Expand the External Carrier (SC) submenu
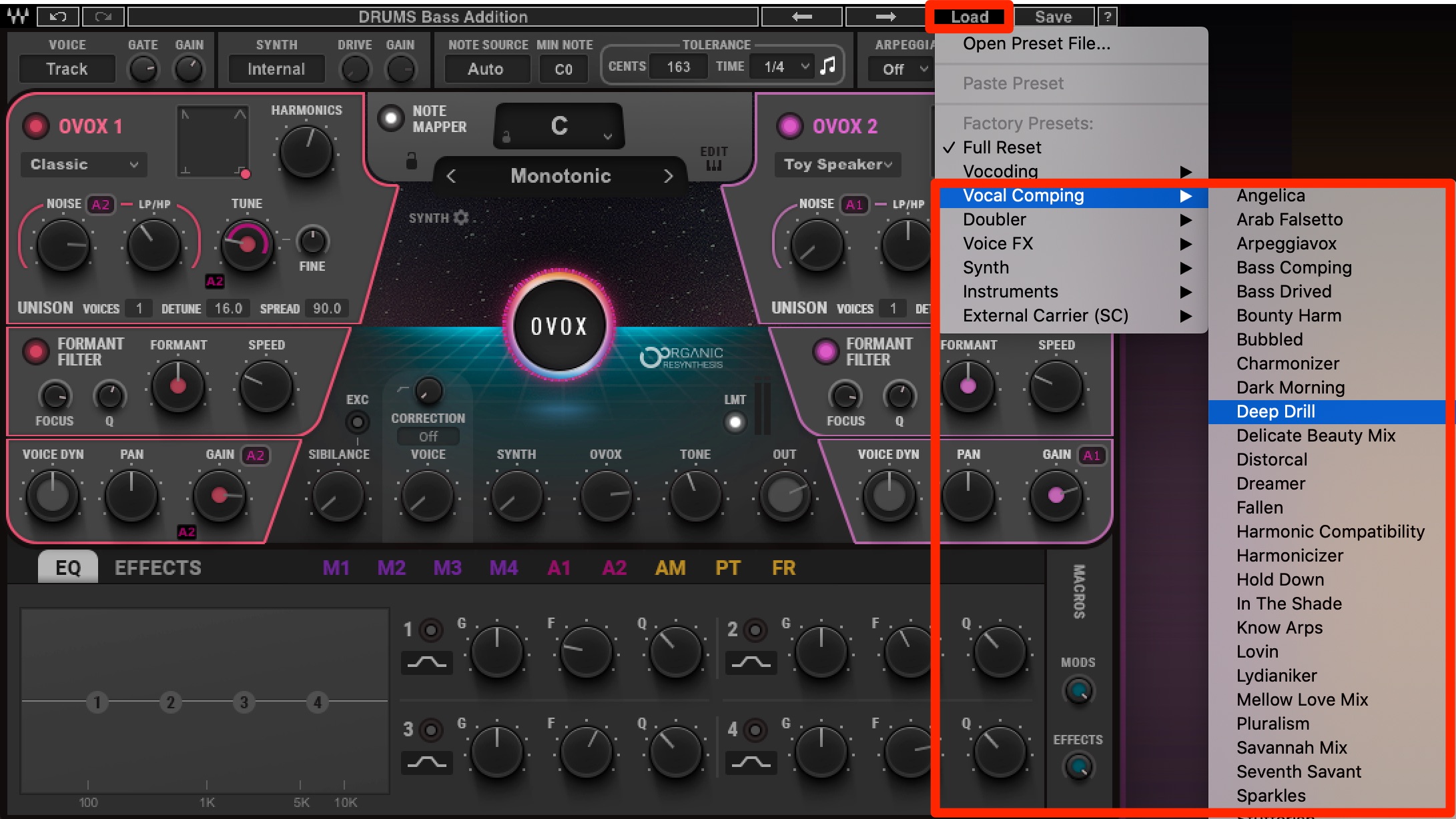Image resolution: width=1456 pixels, height=819 pixels. (x=1073, y=315)
